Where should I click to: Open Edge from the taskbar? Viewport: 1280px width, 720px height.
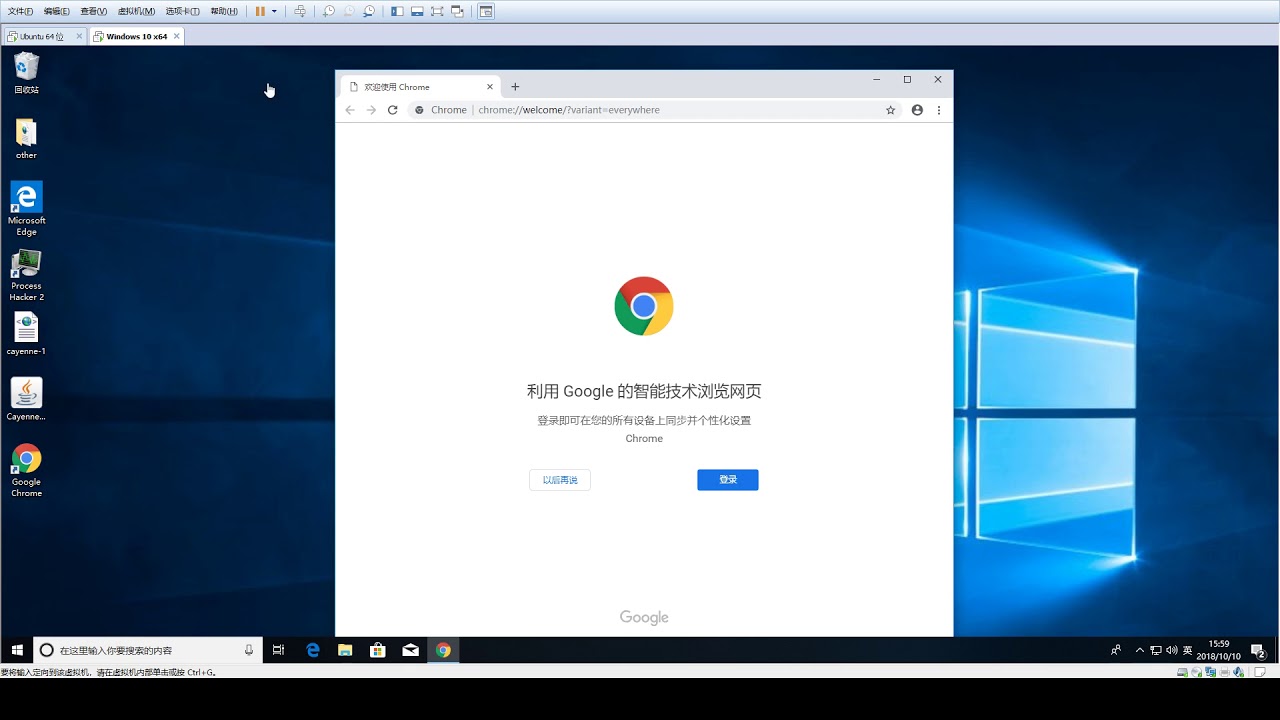pyautogui.click(x=313, y=650)
